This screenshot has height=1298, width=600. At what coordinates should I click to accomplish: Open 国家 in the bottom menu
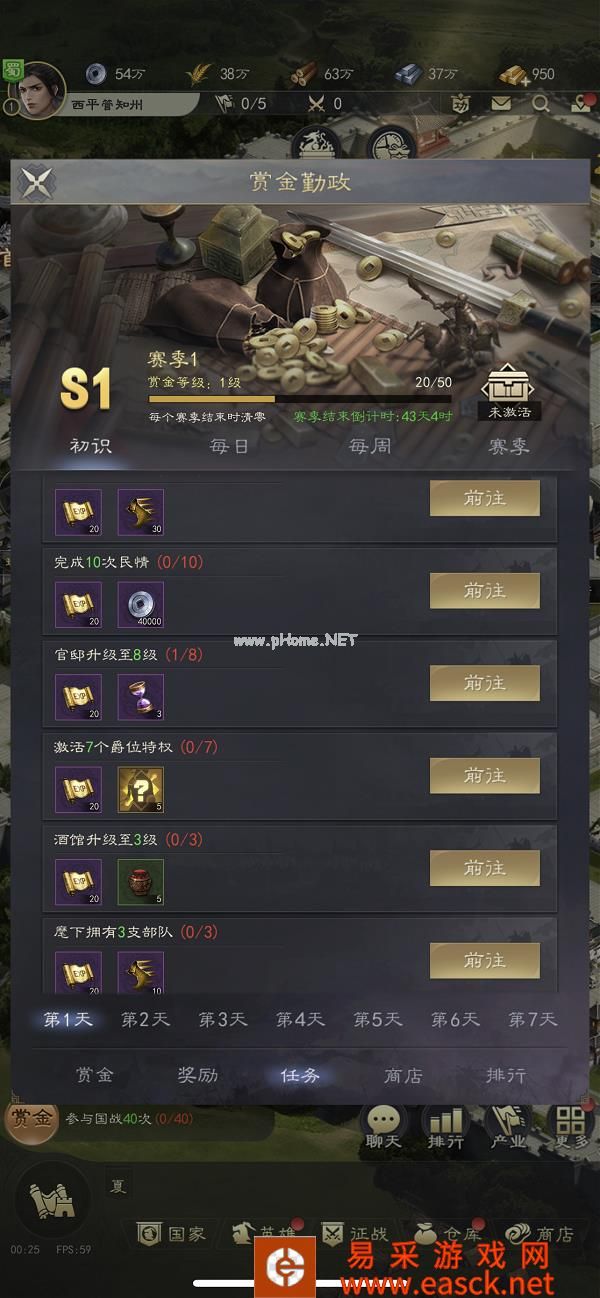(x=172, y=1233)
